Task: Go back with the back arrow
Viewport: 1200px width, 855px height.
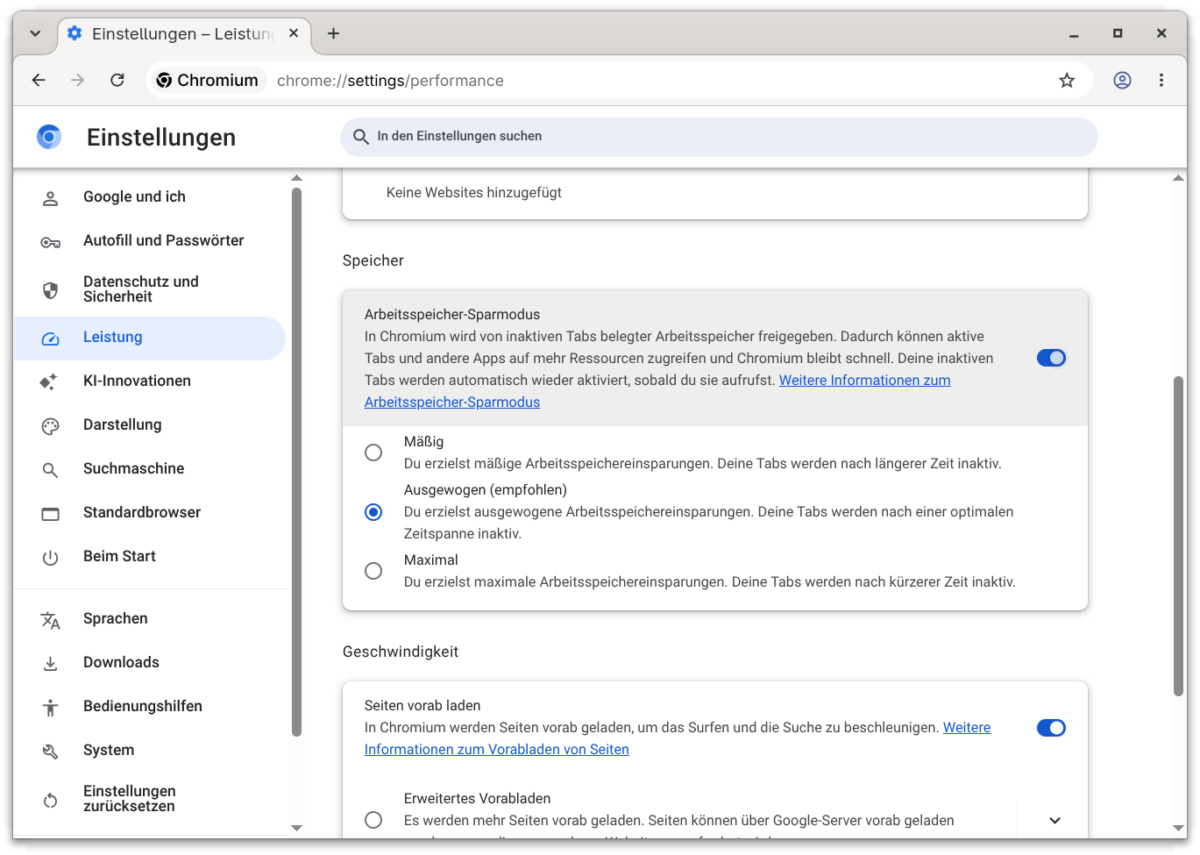Action: 38,80
